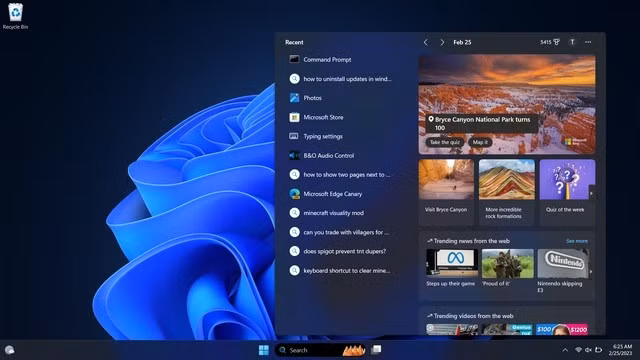Click the taskbar Search box
The height and width of the screenshot is (360, 640).
(x=320, y=350)
